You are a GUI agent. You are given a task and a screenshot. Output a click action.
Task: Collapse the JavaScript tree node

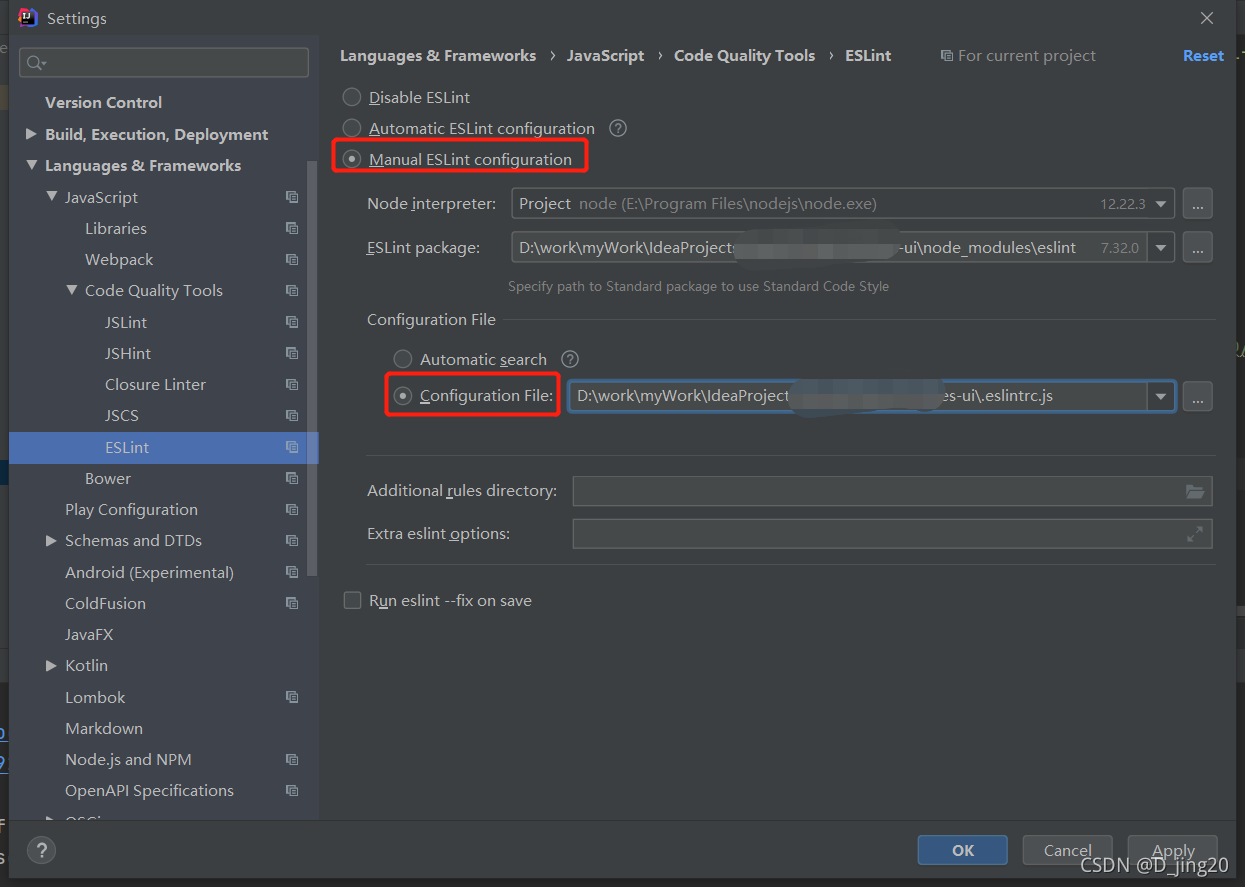(51, 197)
